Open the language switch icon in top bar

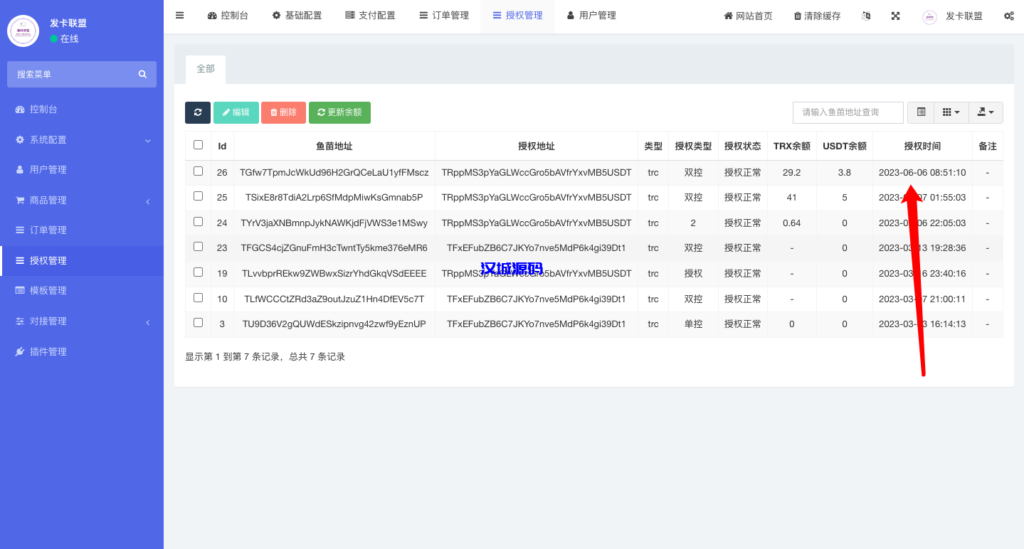(866, 16)
